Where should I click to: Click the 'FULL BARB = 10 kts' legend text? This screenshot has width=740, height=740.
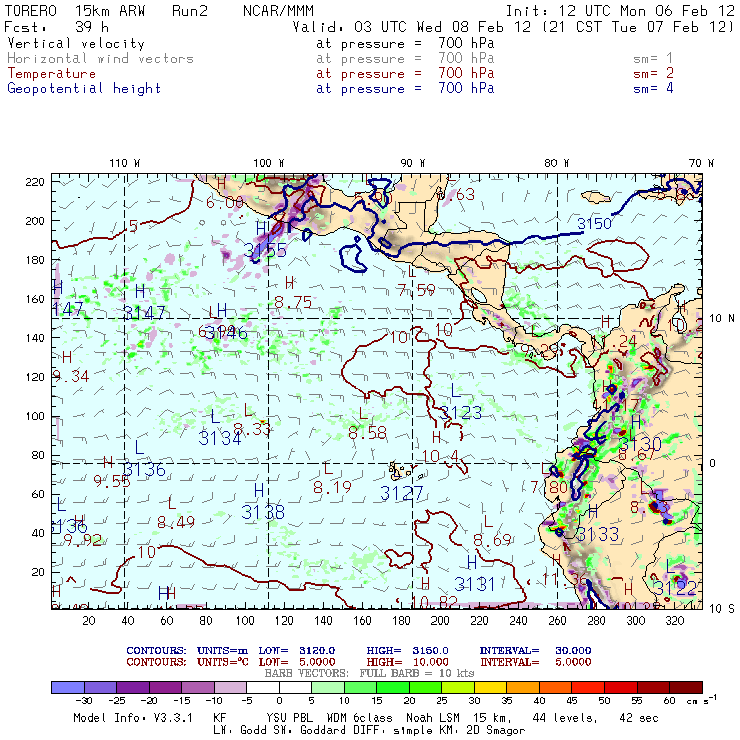[x=417, y=673]
